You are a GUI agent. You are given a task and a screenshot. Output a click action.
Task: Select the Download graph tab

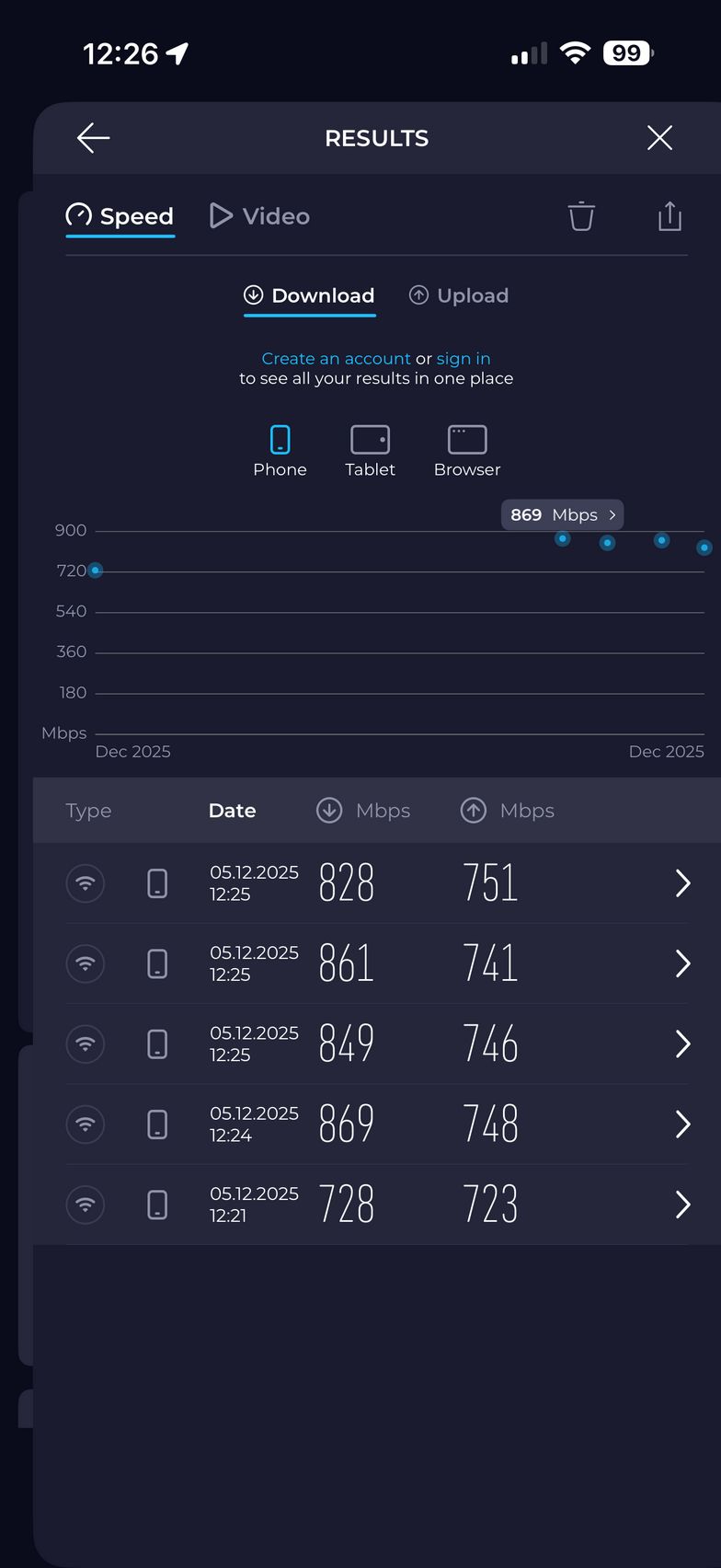coord(309,295)
